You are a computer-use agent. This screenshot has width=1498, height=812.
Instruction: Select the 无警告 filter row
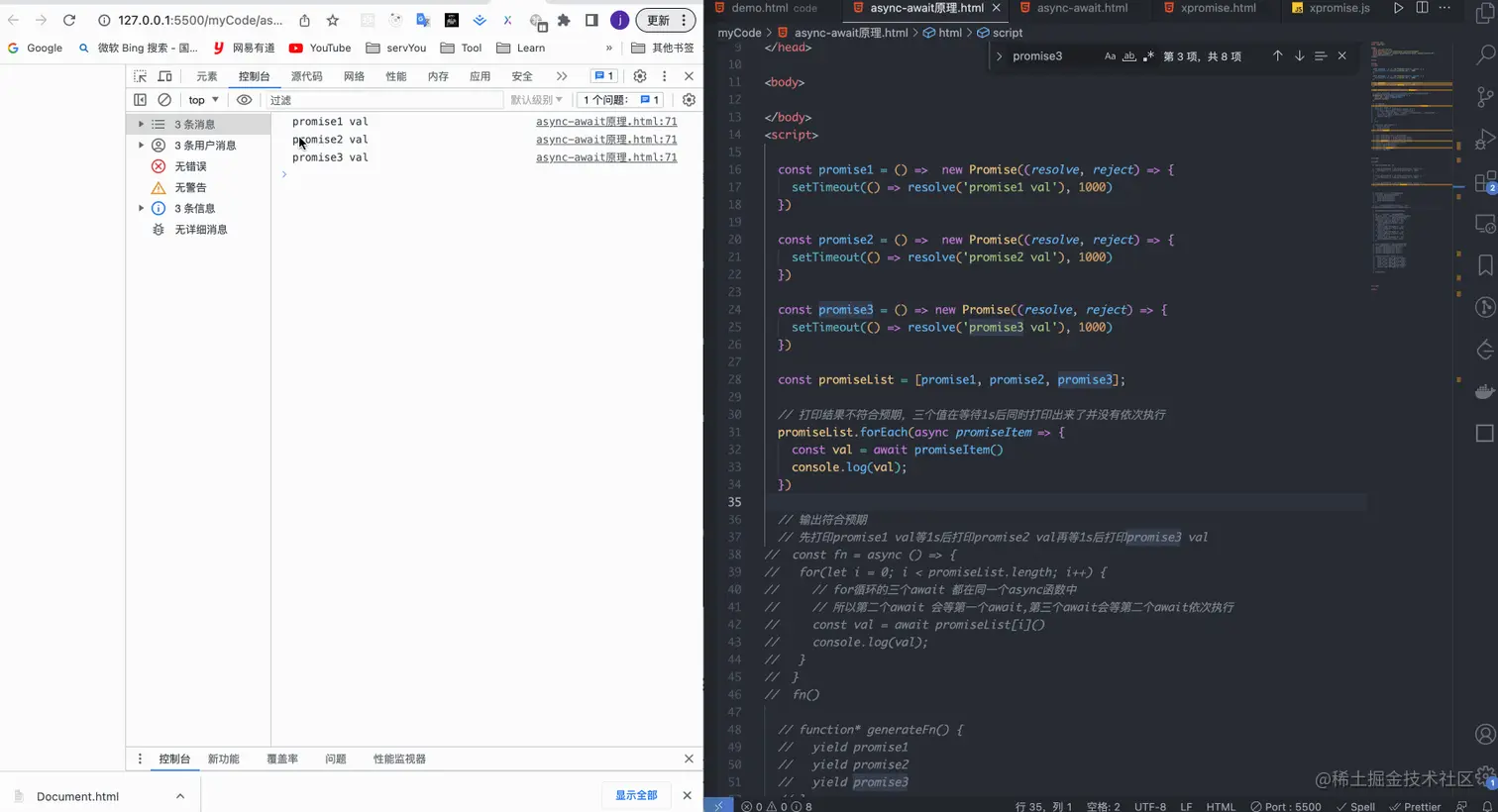click(198, 187)
